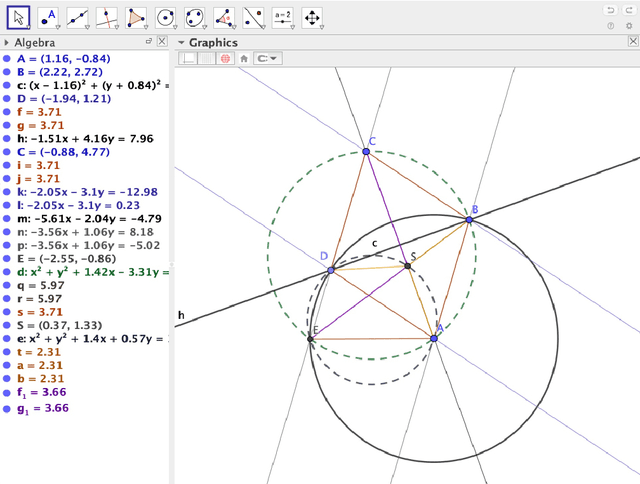This screenshot has height=484, width=640.
Task: Select the Slider a=2 tool
Action: (x=283, y=17)
